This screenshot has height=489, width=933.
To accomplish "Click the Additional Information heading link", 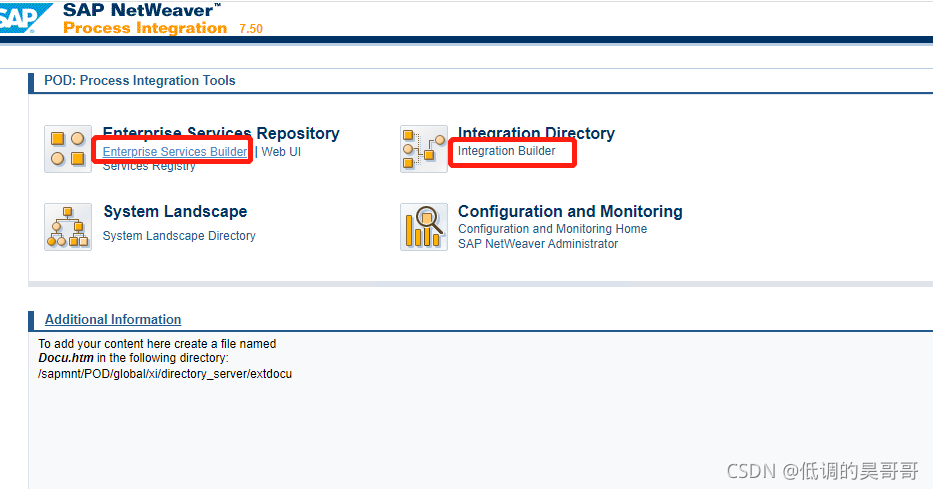I will click(x=113, y=319).
